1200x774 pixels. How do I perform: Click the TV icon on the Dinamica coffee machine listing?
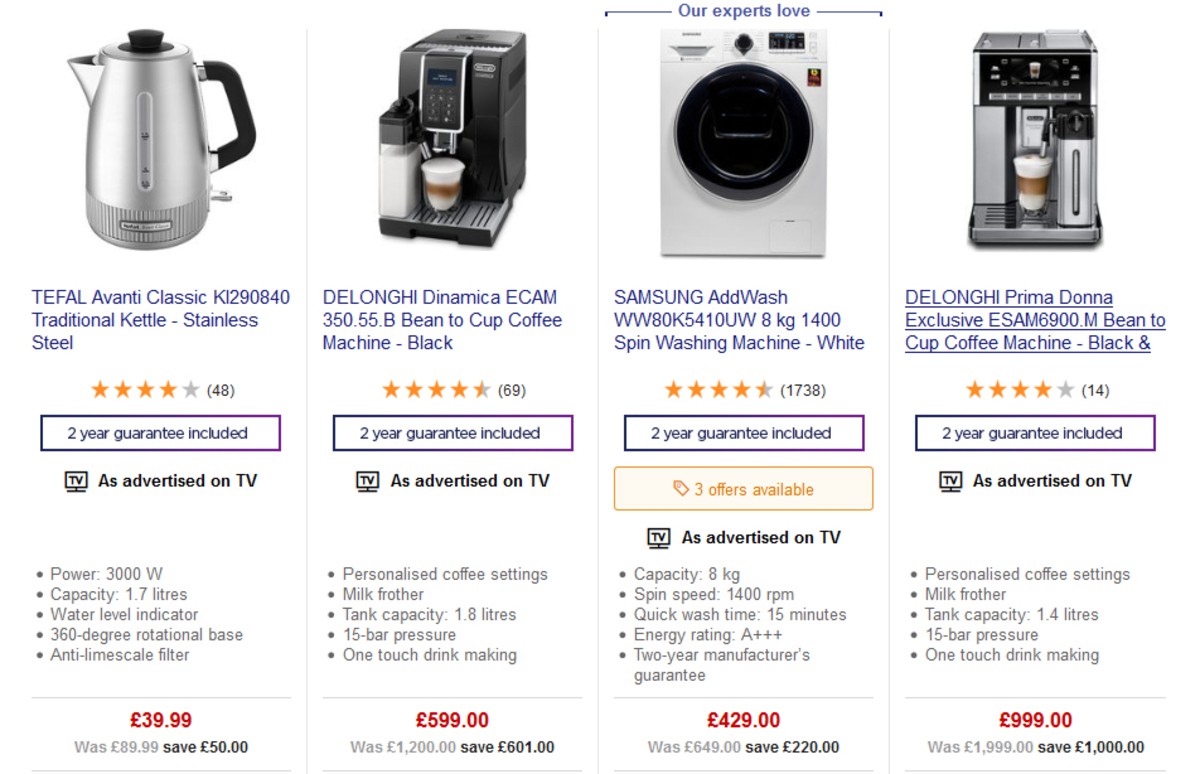pos(366,481)
